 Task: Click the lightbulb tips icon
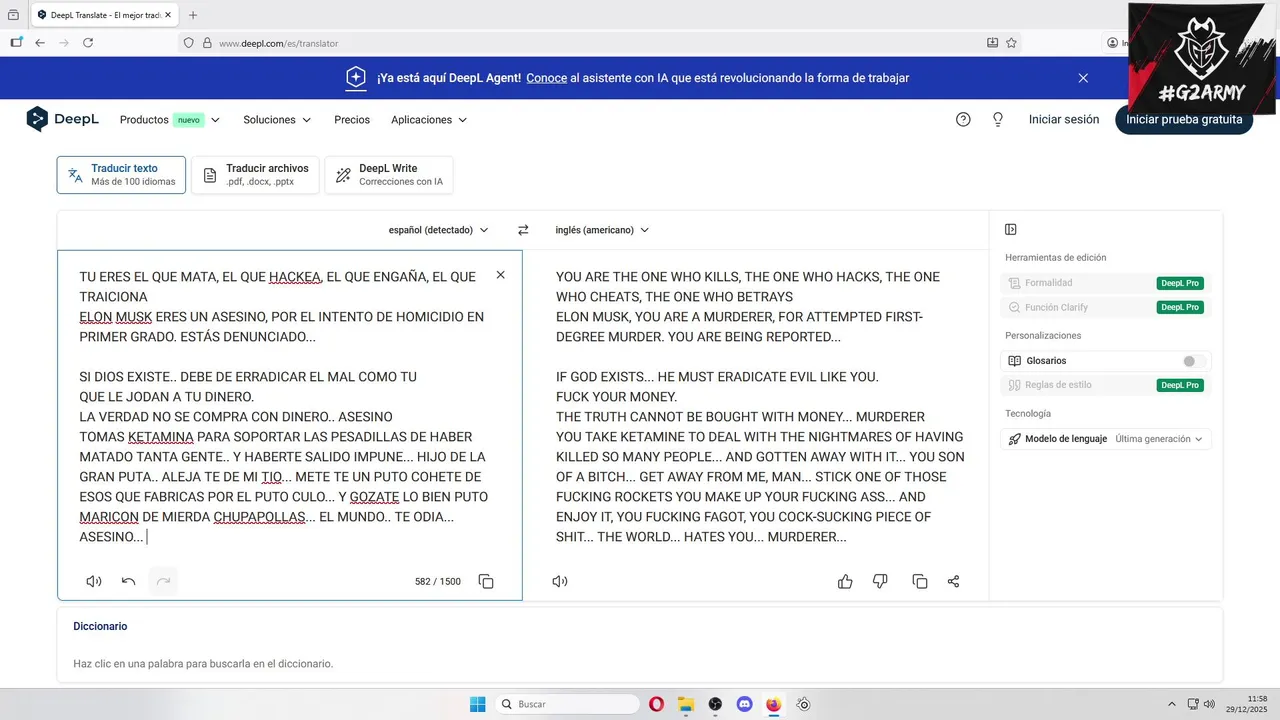[997, 119]
